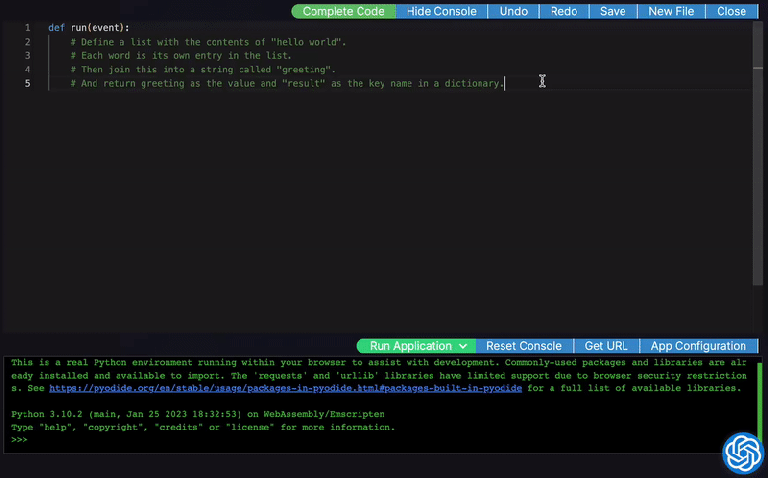Close the code editor

click(x=731, y=11)
